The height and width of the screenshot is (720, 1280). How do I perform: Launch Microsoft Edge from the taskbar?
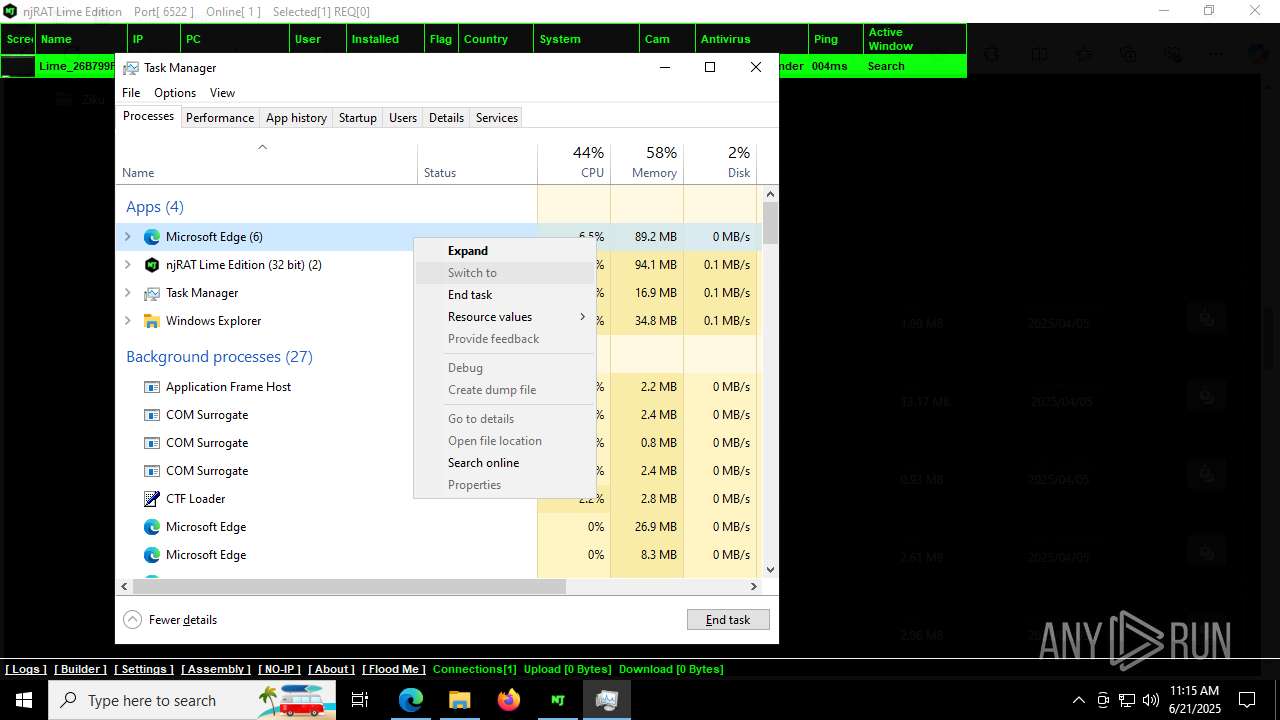pos(411,700)
